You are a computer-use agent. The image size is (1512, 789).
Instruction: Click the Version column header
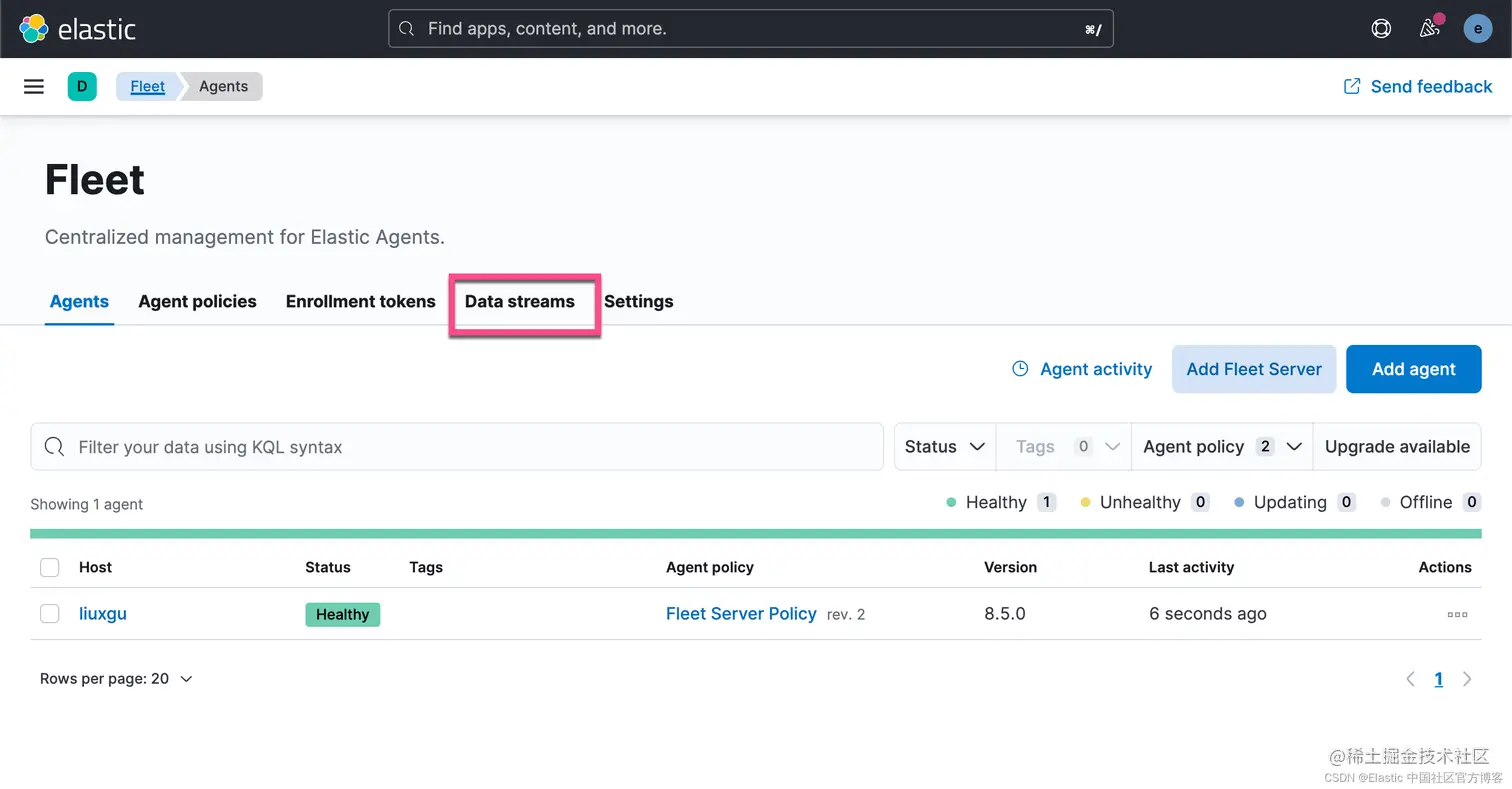coord(1010,567)
